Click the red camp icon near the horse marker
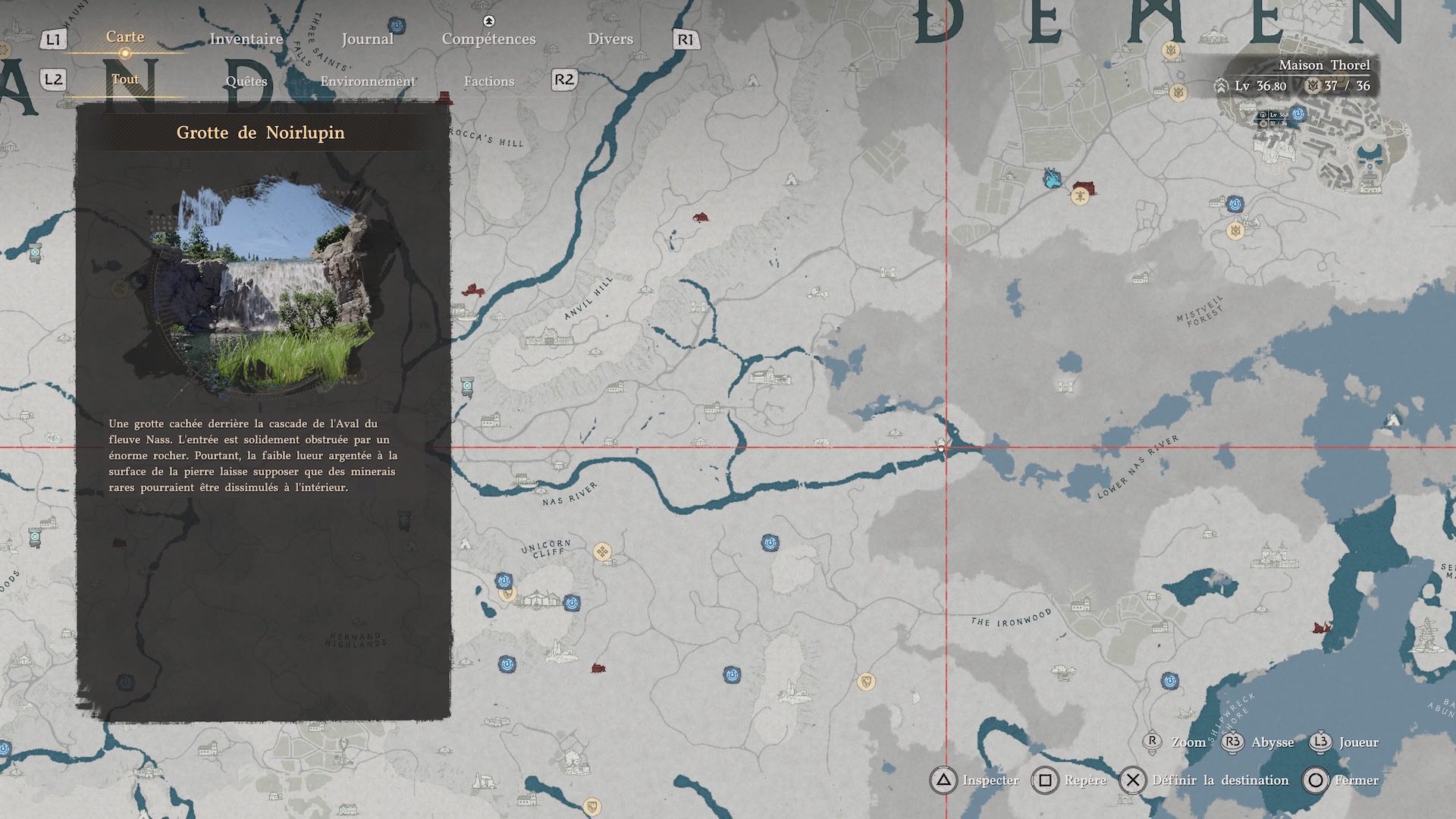 tap(1084, 187)
